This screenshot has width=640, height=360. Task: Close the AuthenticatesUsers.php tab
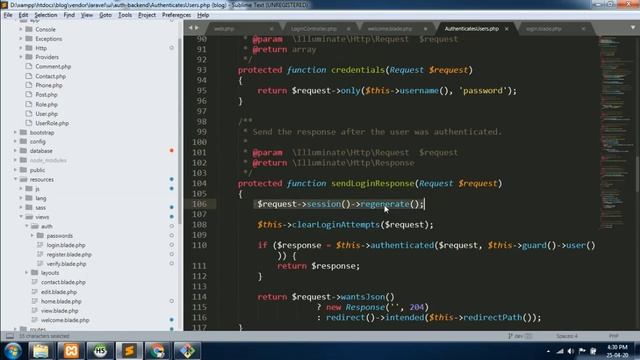click(x=507, y=29)
